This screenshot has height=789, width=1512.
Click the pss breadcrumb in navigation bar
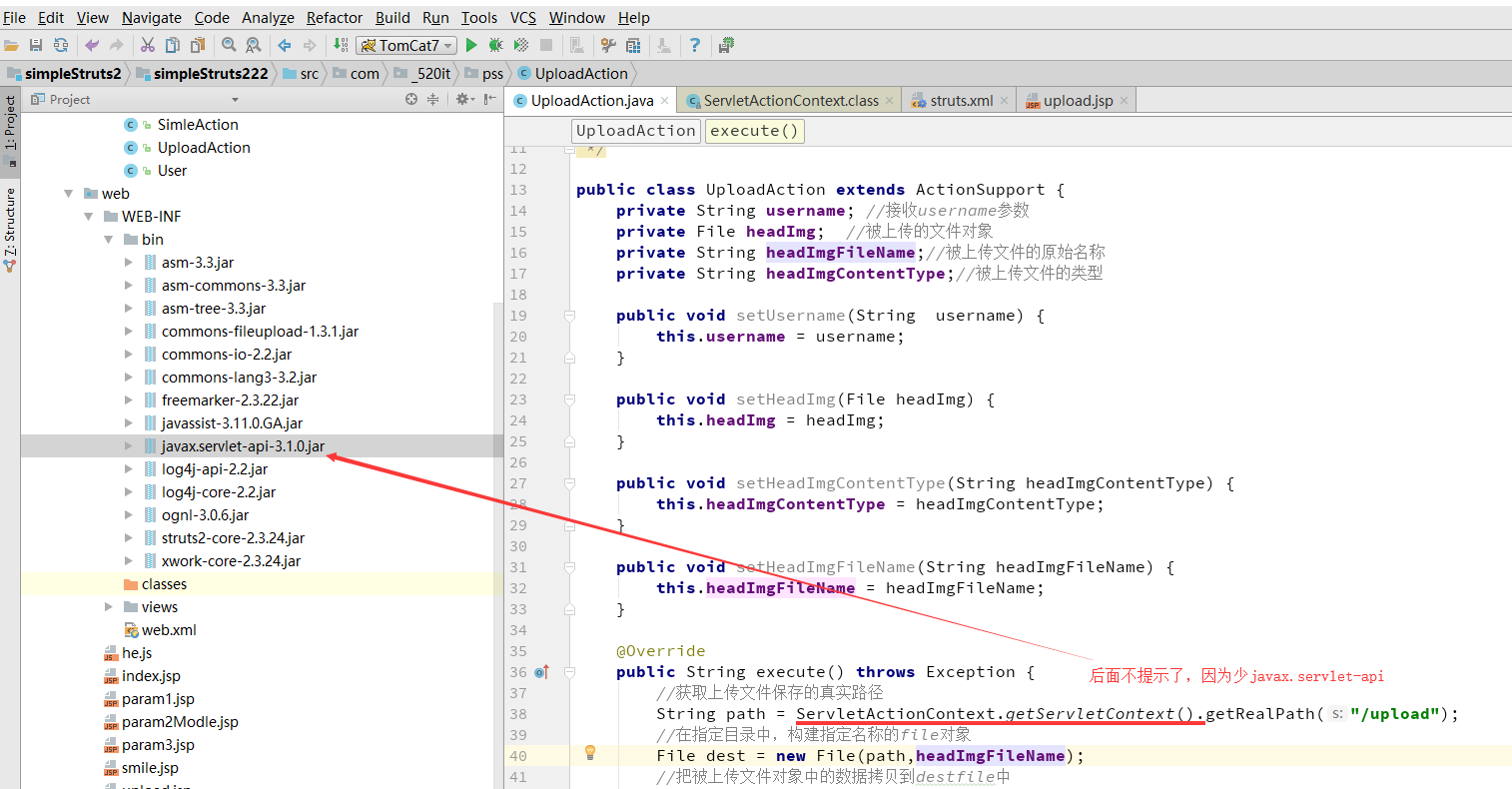(492, 74)
